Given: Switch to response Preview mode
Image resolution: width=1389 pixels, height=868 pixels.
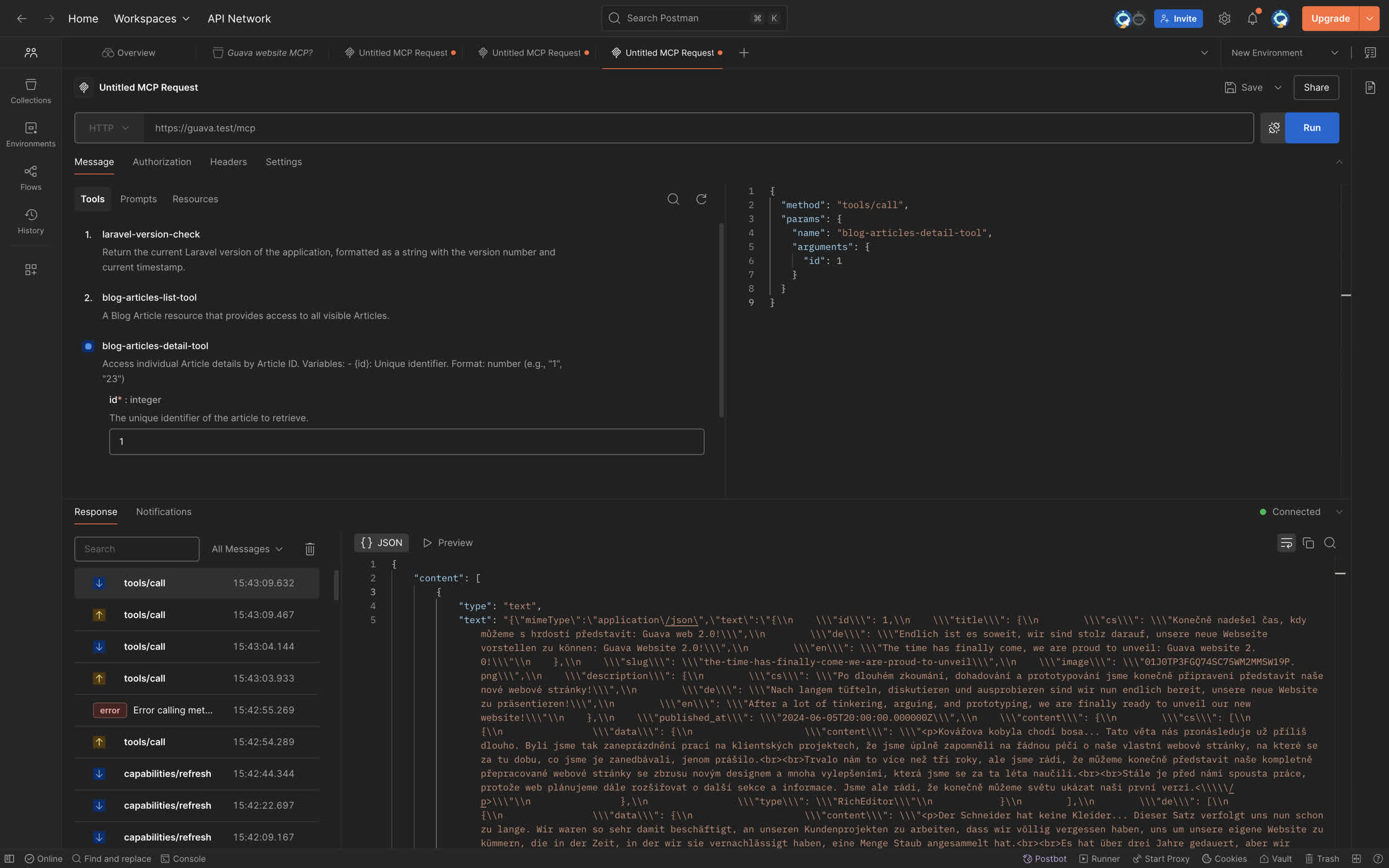Looking at the screenshot, I should [448, 542].
